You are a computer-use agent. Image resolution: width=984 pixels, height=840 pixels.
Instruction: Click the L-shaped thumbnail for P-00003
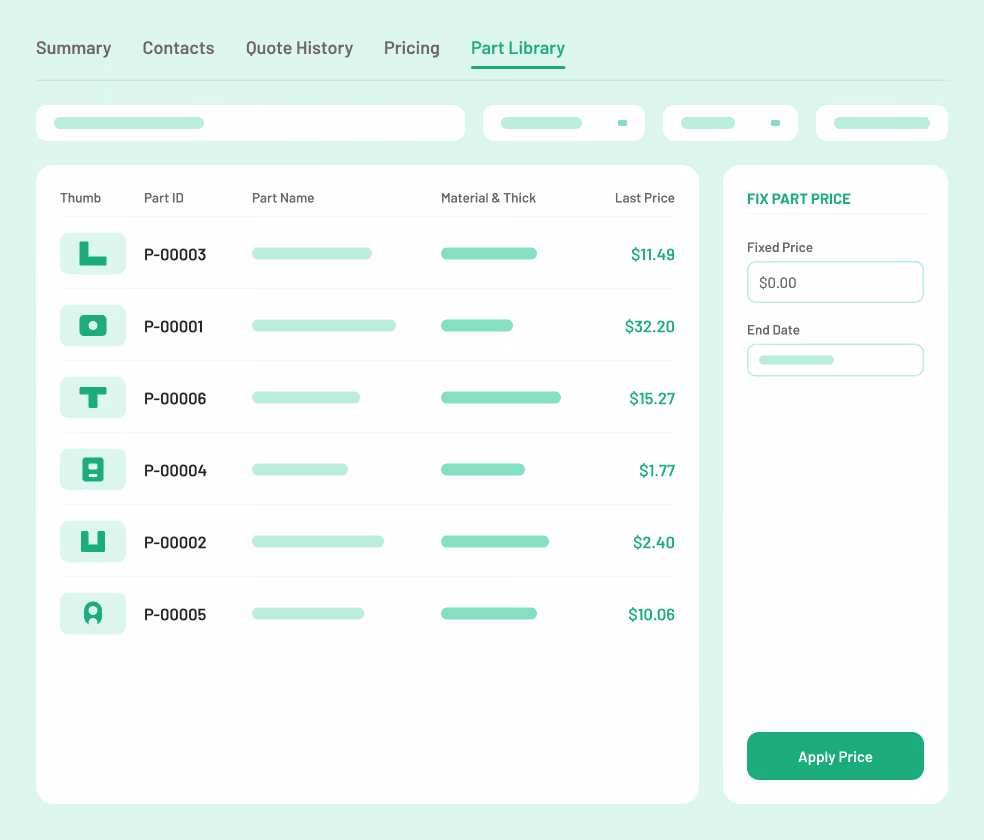(93, 253)
